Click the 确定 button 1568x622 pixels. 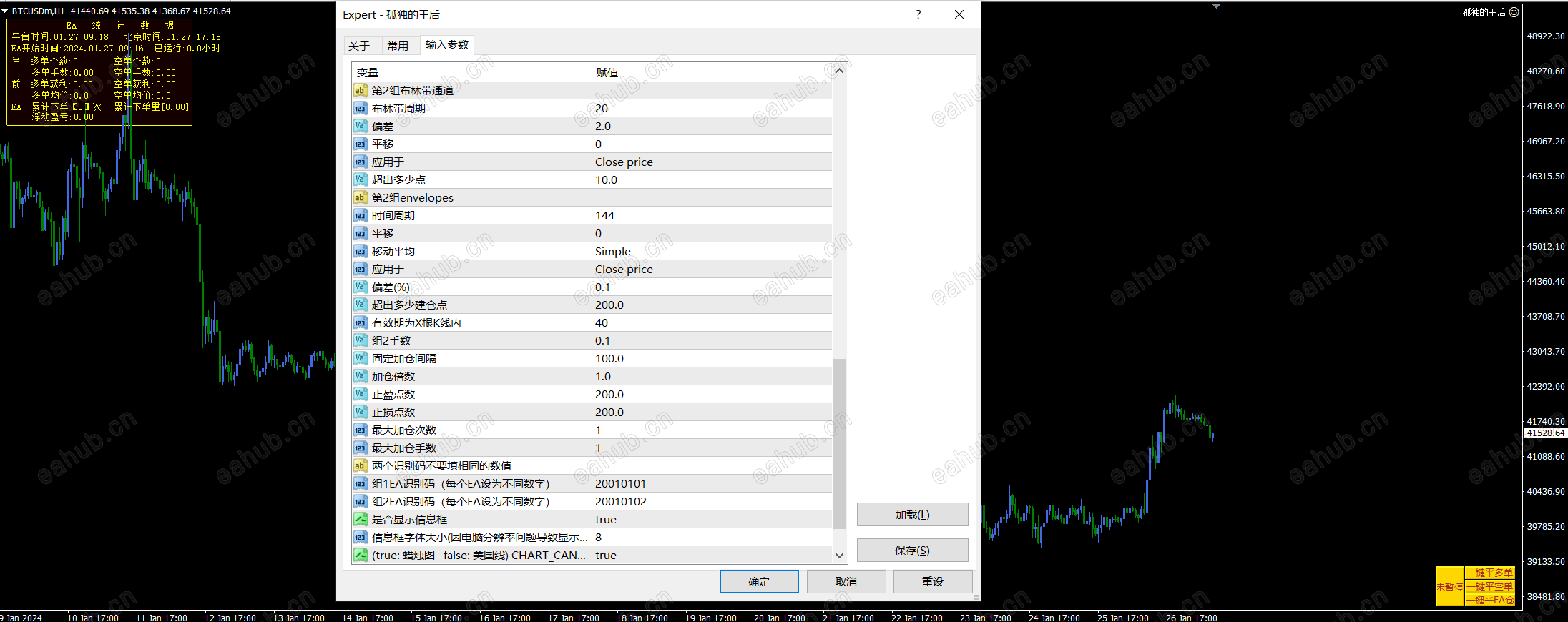pos(759,582)
